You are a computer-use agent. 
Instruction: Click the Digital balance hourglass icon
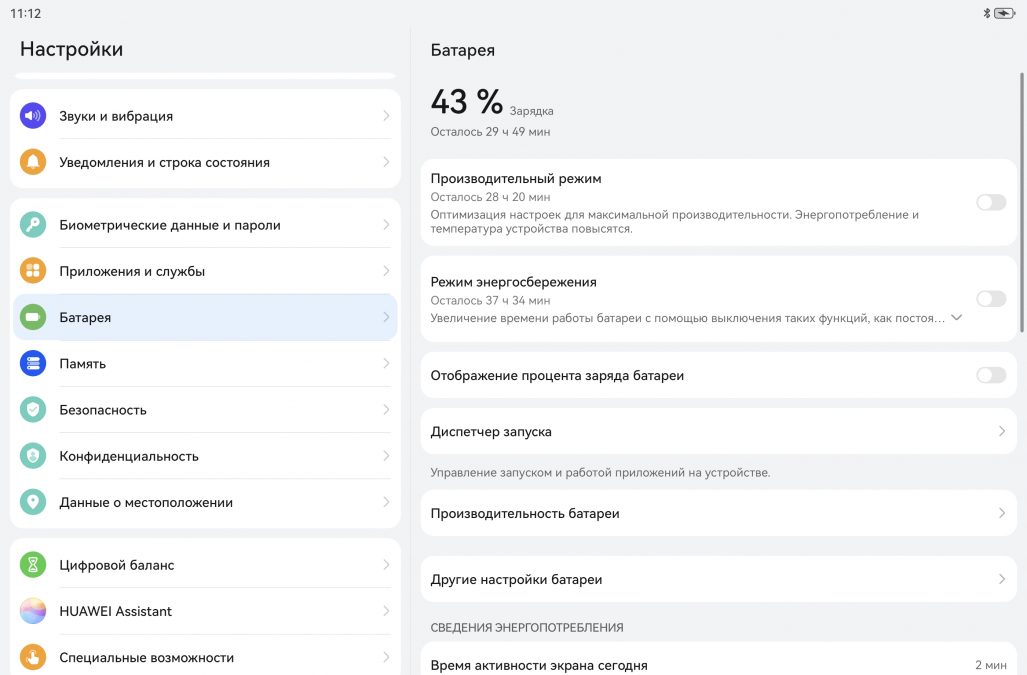[33, 565]
